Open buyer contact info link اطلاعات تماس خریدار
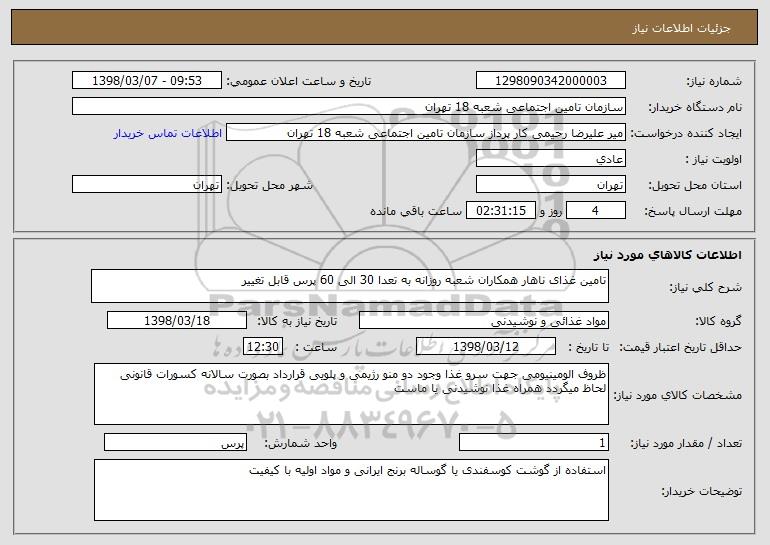Viewport: 770px width, 545px height. 168,134
